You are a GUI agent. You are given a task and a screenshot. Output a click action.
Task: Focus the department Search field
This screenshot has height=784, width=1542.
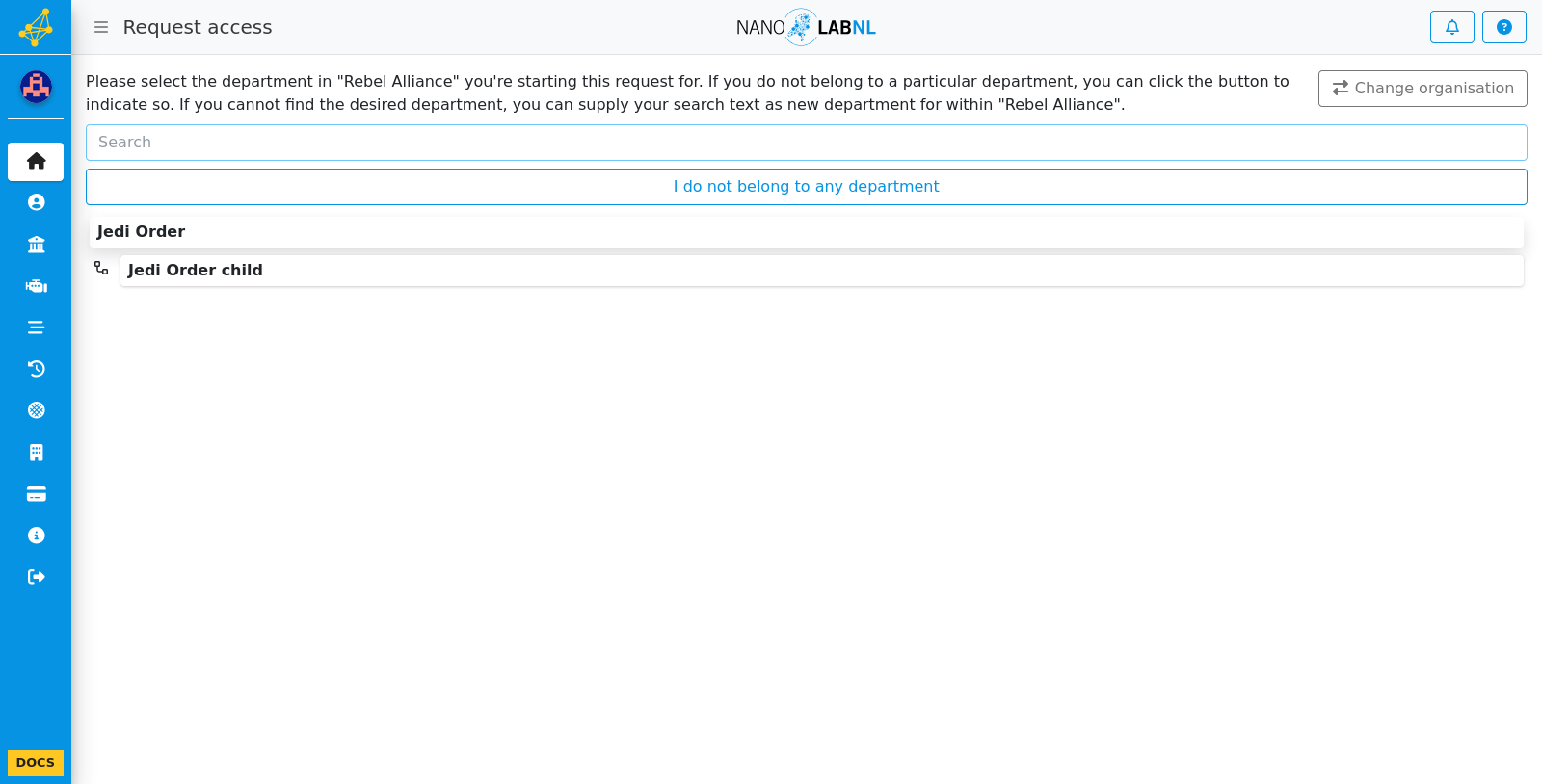click(806, 143)
